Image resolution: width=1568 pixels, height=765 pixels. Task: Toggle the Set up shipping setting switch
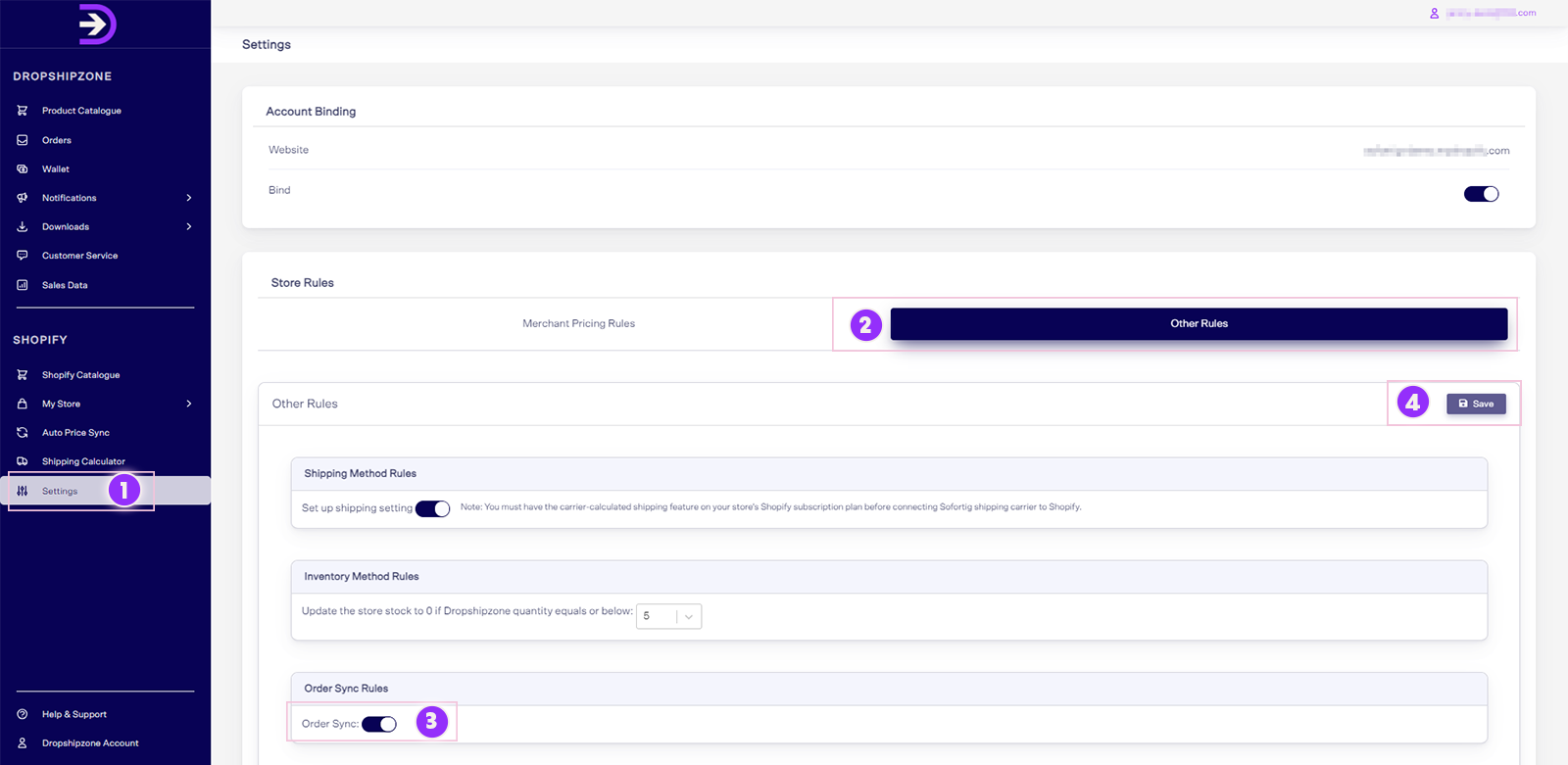pyautogui.click(x=432, y=508)
